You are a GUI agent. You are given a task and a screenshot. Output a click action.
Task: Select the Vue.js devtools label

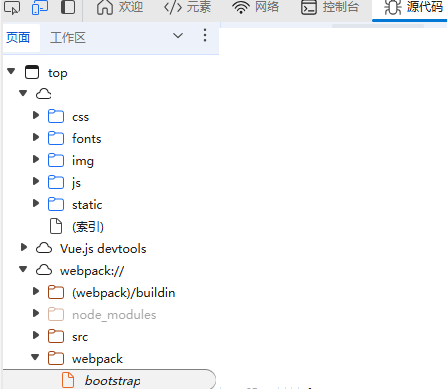pyautogui.click(x=103, y=249)
